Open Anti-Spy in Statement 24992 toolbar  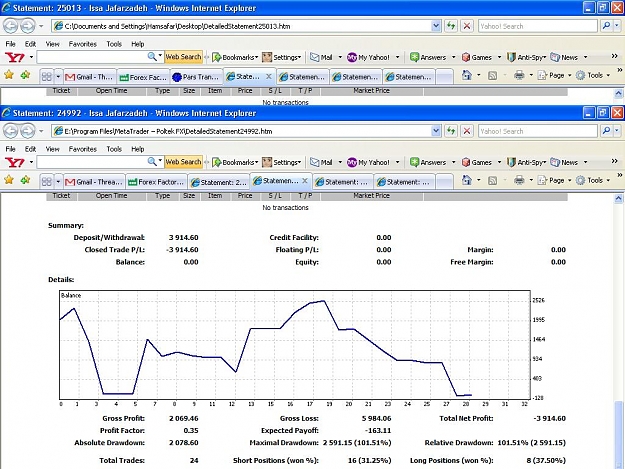(526, 162)
